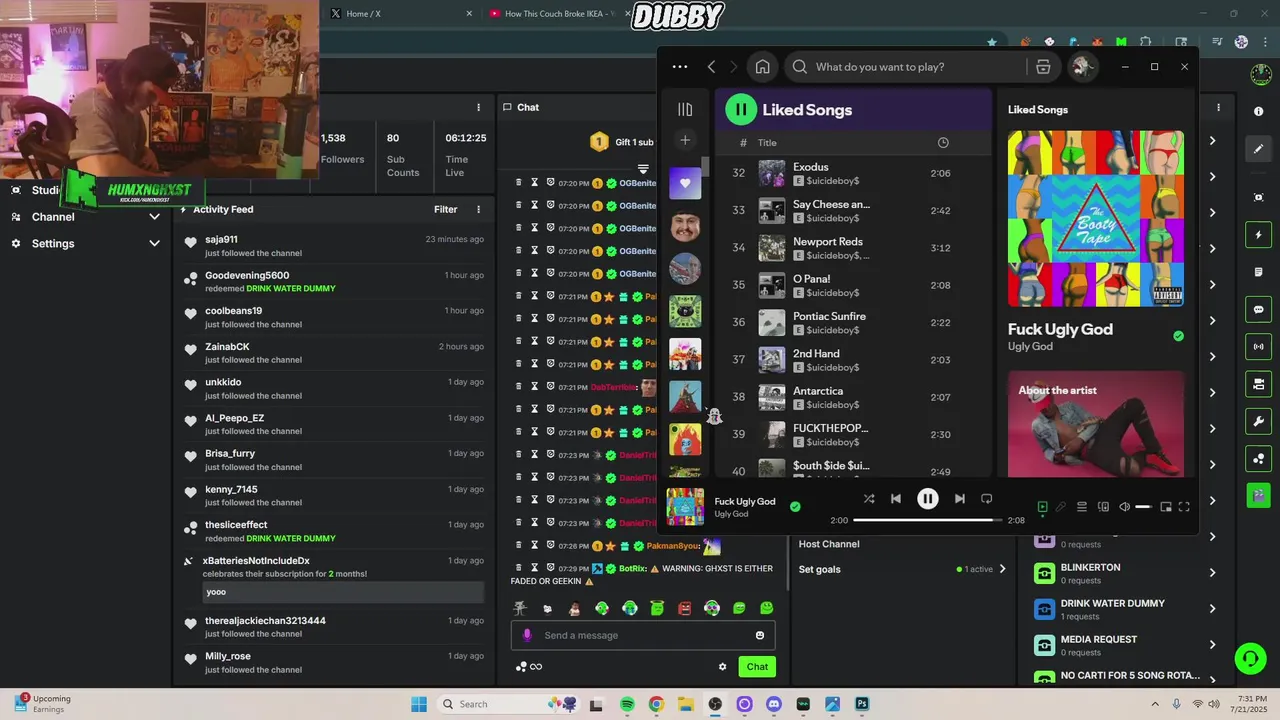Enter Spotify full screen mode
The width and height of the screenshot is (1280, 720).
click(1184, 507)
